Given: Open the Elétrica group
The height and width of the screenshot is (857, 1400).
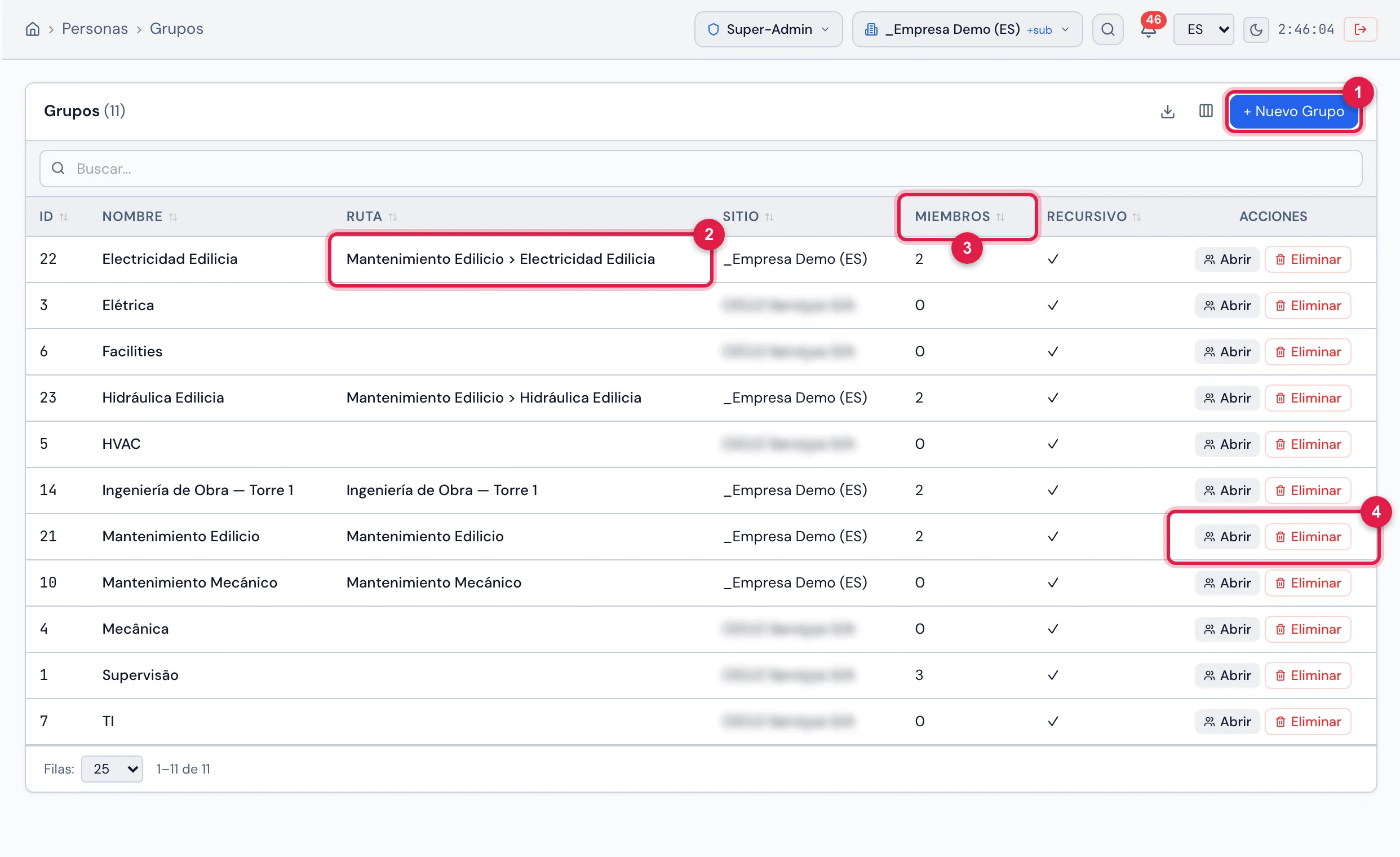Looking at the screenshot, I should 1227,306.
